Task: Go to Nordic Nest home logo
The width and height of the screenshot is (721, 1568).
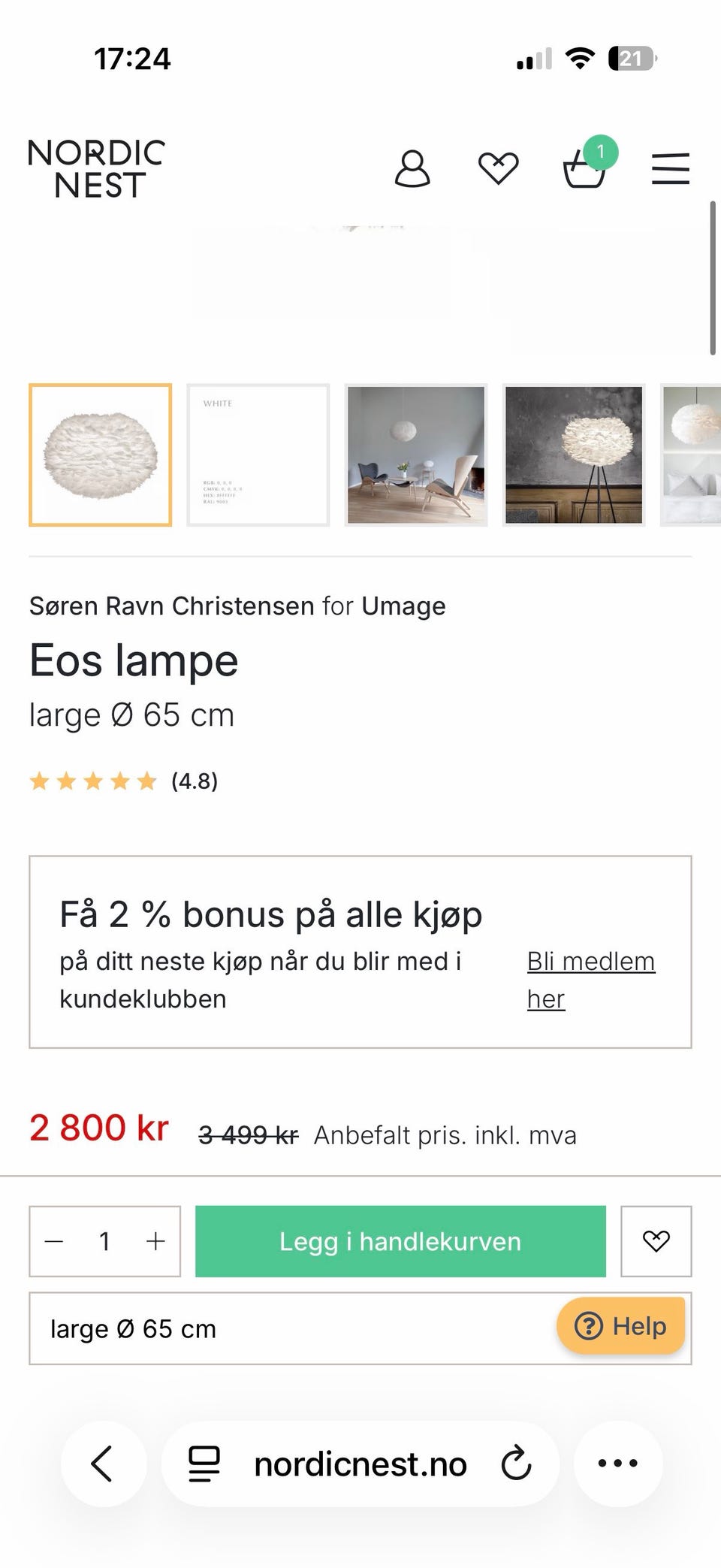Action: 96,169
